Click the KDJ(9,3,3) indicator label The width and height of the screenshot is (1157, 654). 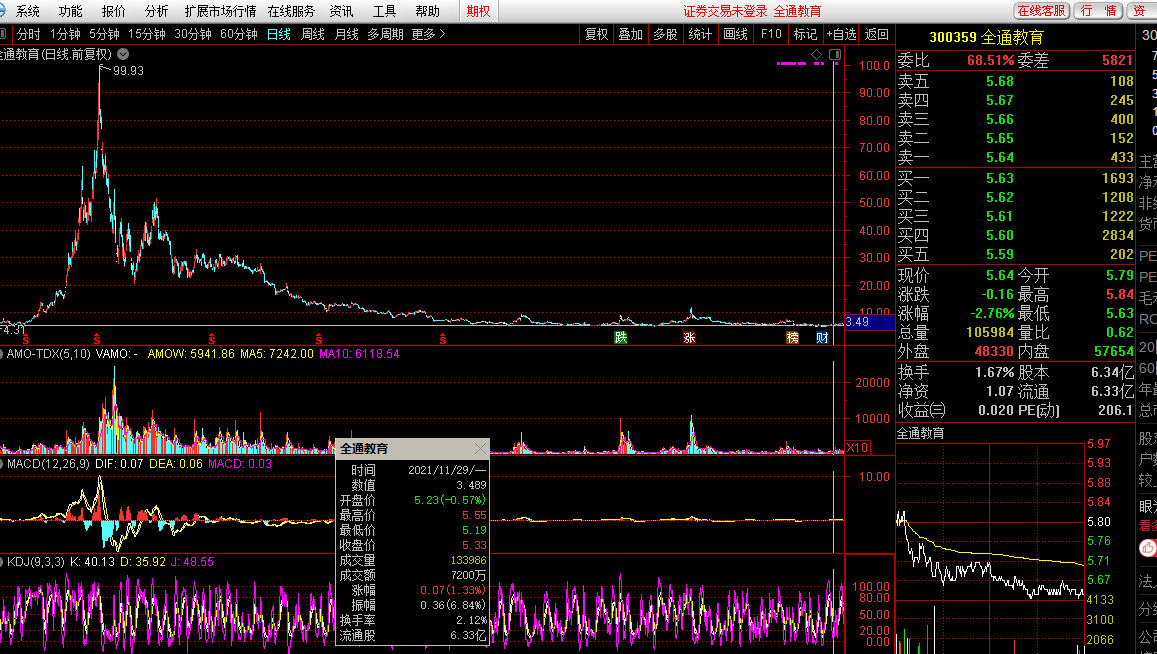36,562
